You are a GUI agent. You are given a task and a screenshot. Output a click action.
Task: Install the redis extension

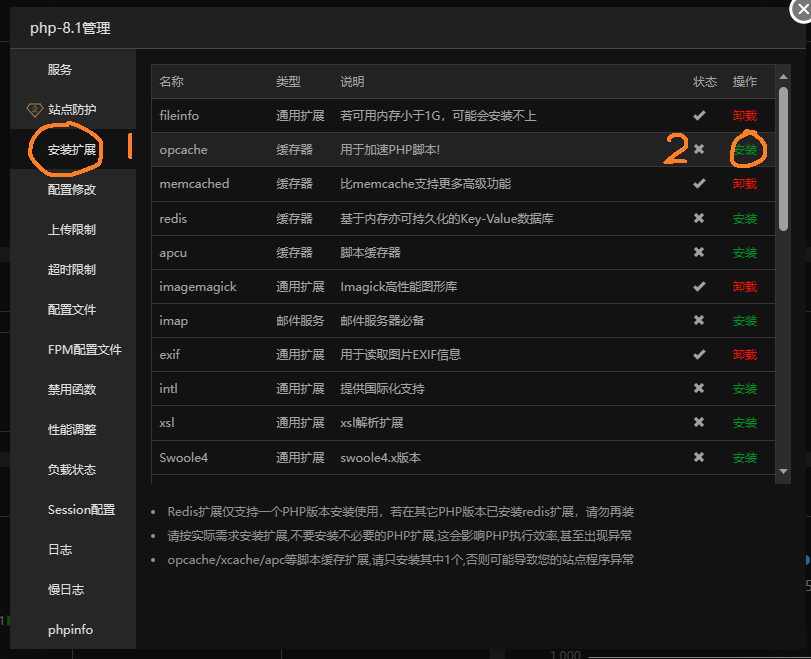pos(745,218)
